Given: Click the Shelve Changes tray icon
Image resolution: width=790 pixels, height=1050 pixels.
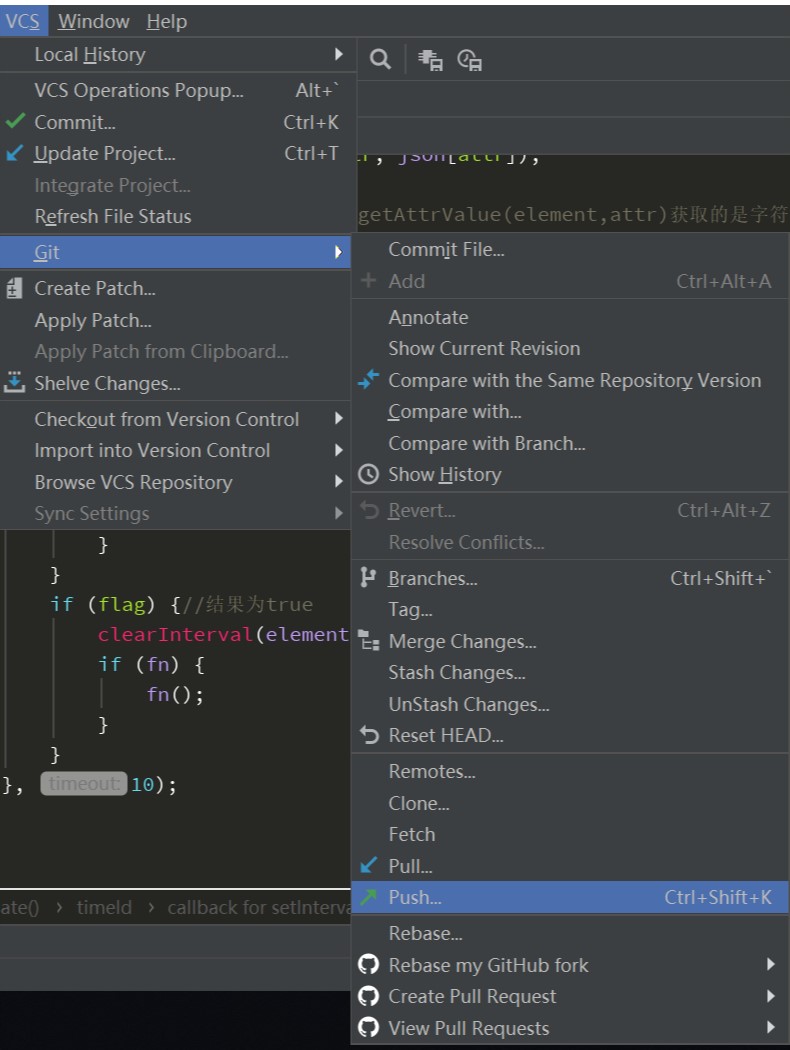Looking at the screenshot, I should click(14, 382).
